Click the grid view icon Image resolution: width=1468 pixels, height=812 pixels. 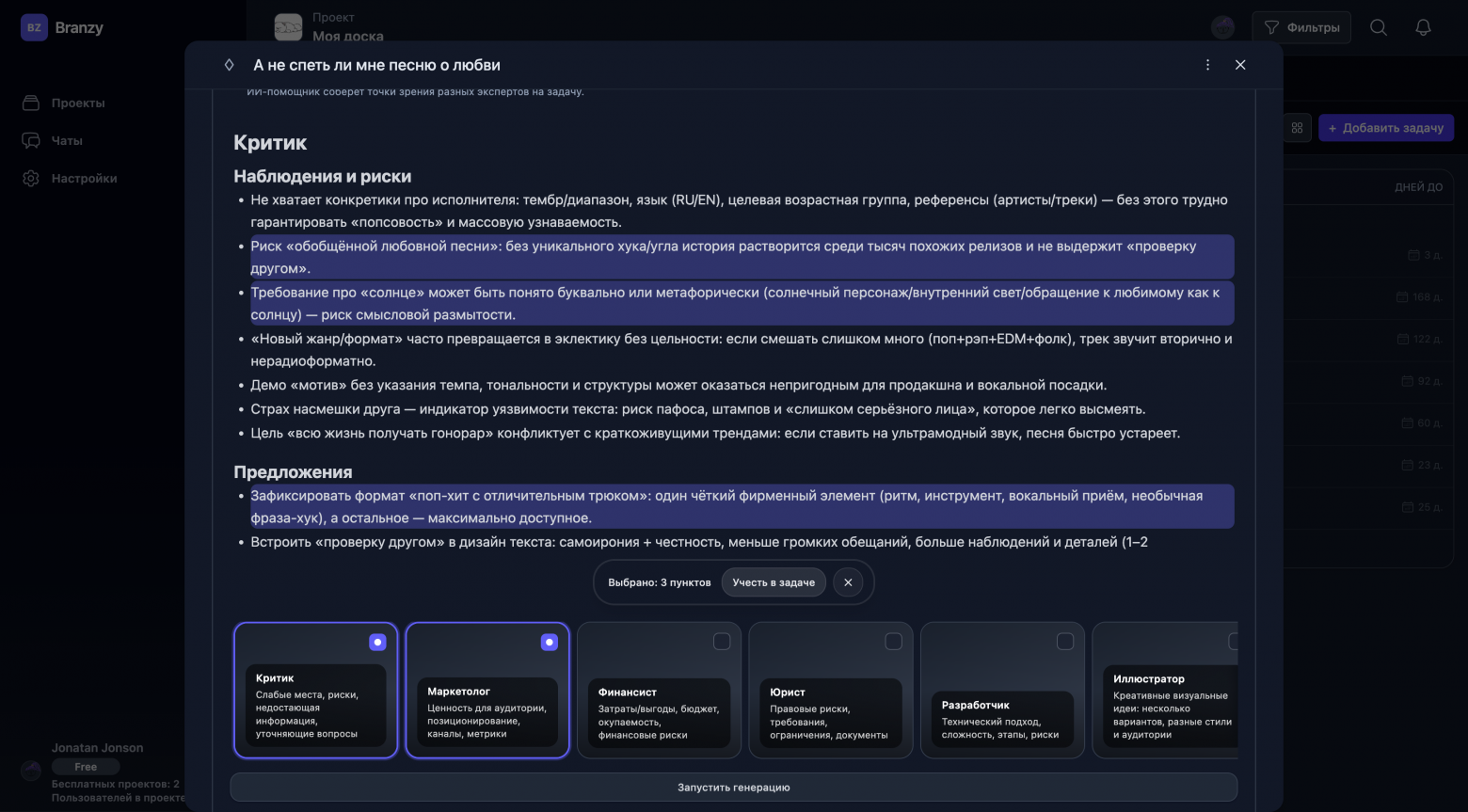(1297, 128)
